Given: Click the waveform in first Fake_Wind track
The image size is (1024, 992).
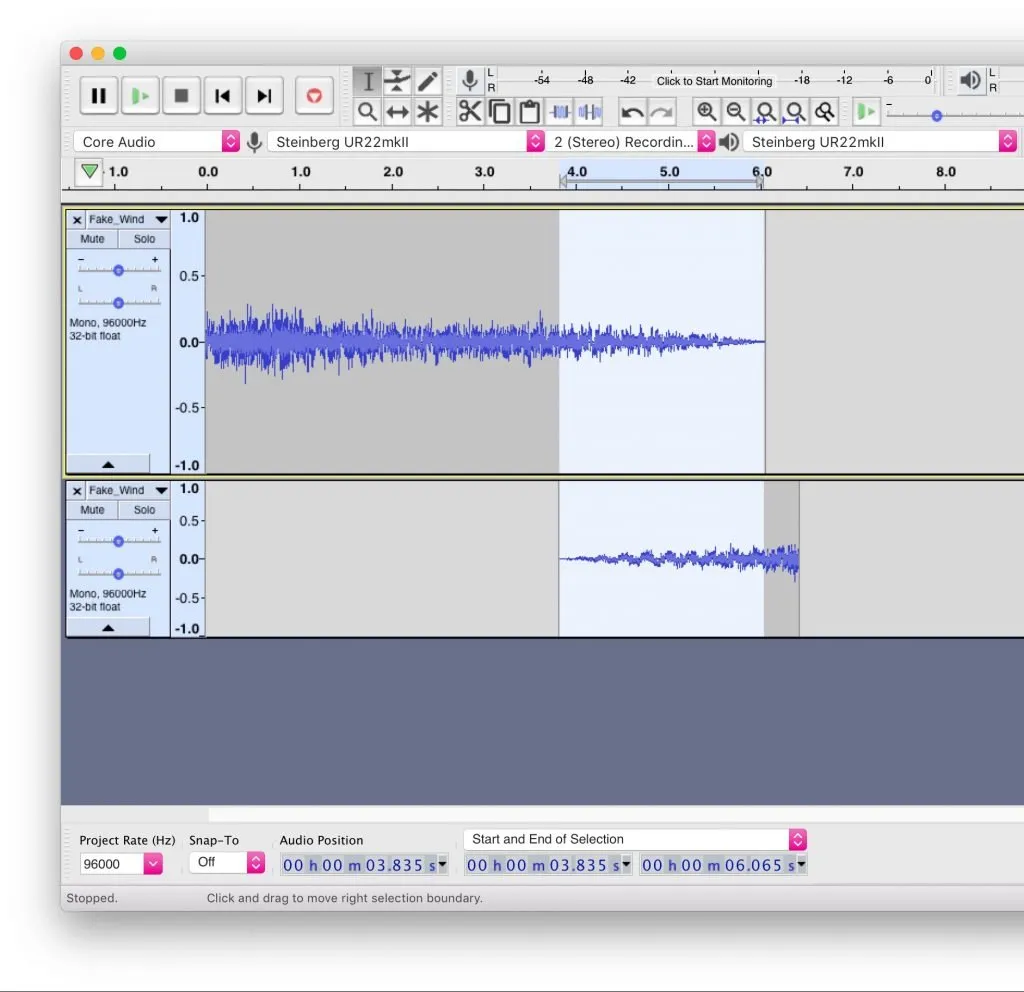Looking at the screenshot, I should (485, 341).
